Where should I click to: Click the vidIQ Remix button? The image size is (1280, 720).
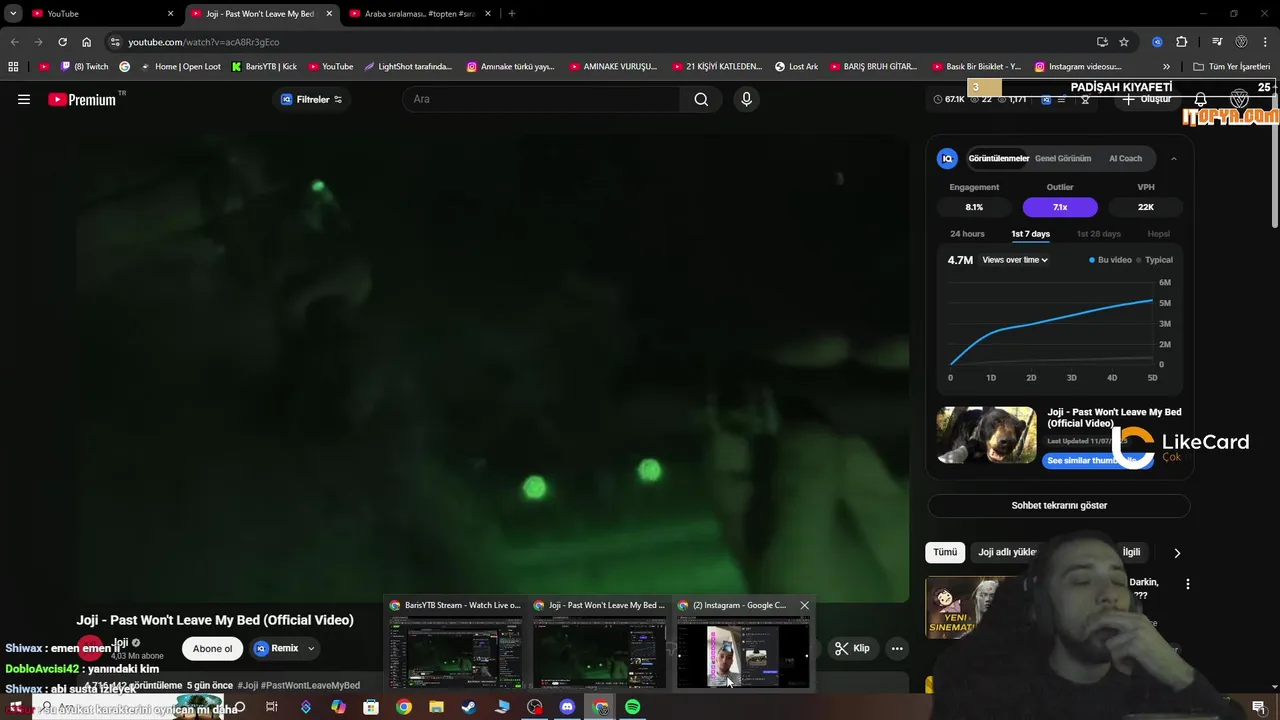(x=276, y=648)
